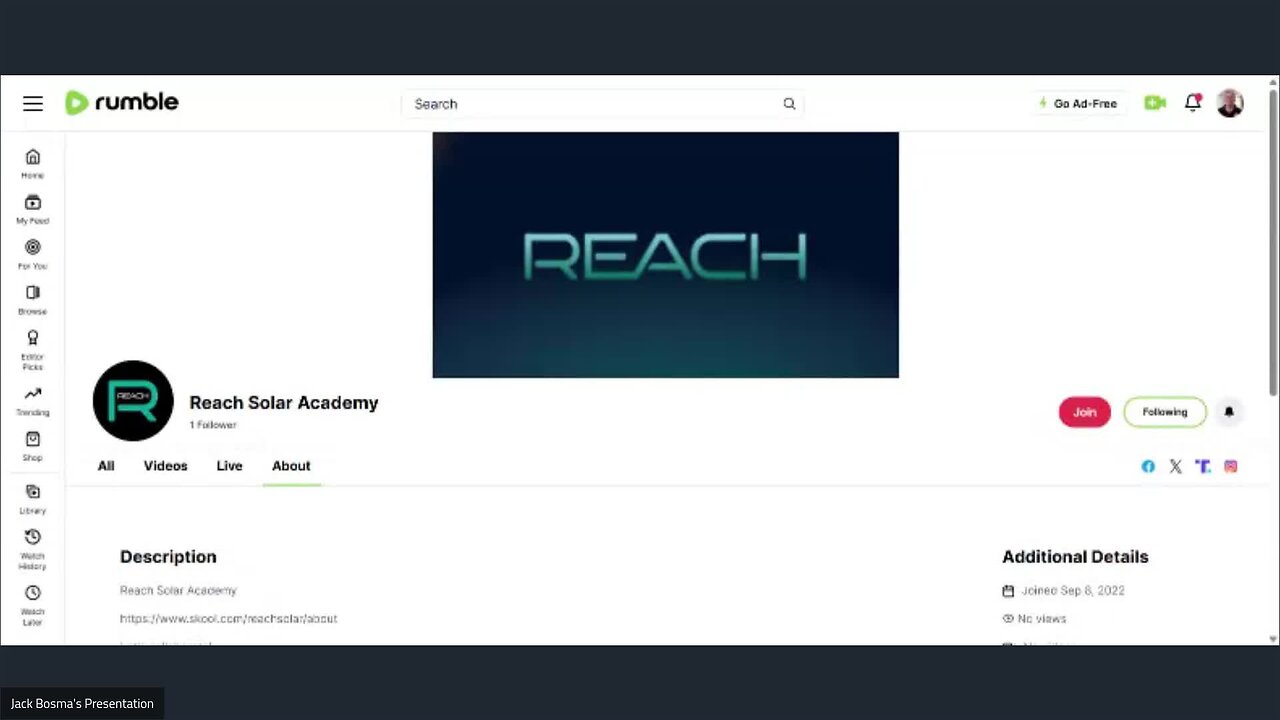The height and width of the screenshot is (720, 1280).
Task: Click Go Ad-Free button
Action: coord(1077,103)
